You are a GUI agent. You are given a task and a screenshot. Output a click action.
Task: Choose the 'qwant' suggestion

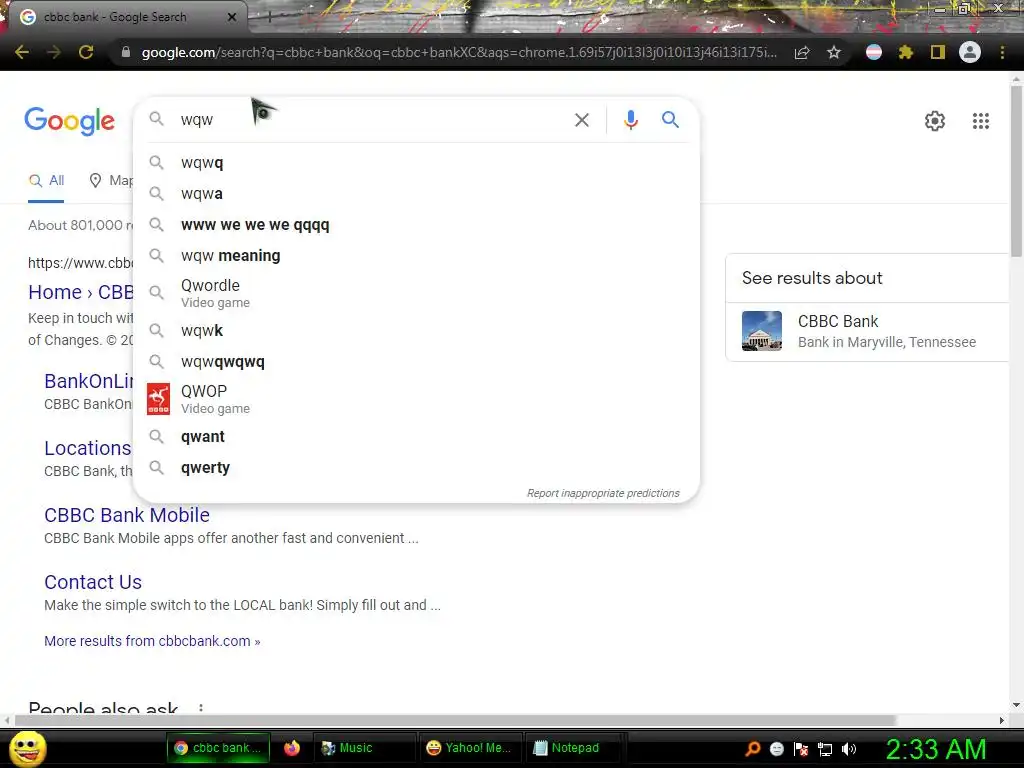pyautogui.click(x=416, y=437)
